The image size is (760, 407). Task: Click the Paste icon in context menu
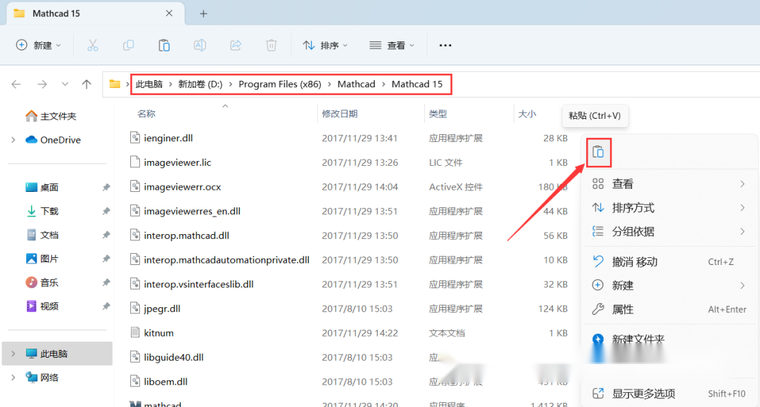598,152
